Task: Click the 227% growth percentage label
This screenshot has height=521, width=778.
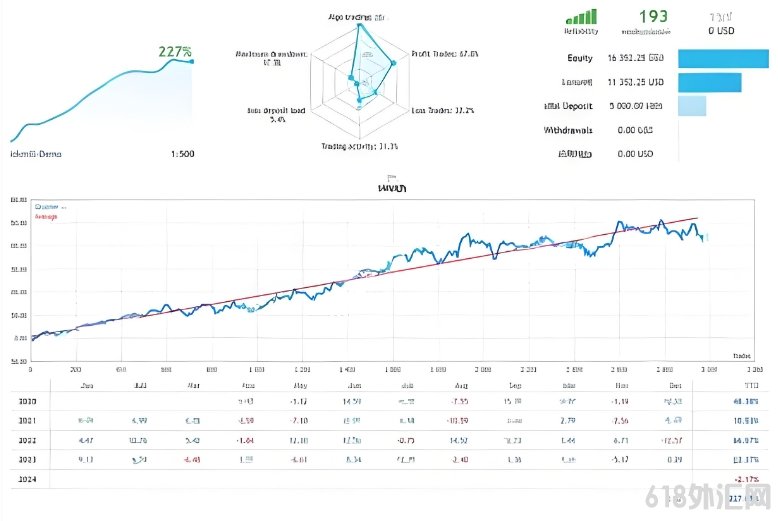Action: tap(175, 52)
